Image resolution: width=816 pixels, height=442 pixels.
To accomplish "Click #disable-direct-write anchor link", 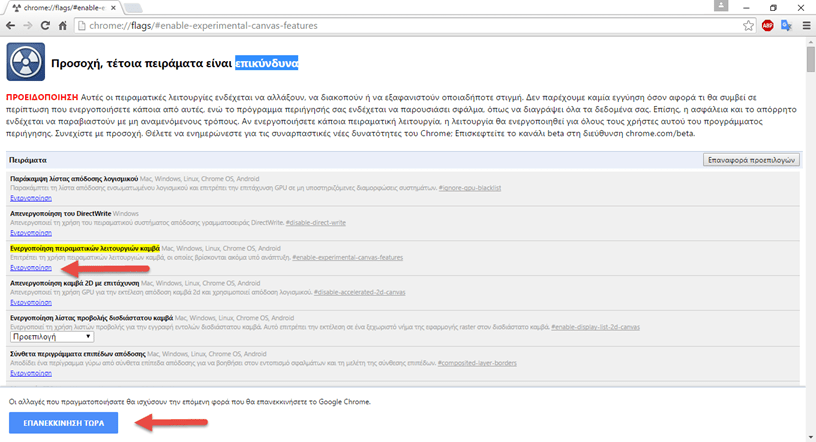I will [x=315, y=223].
